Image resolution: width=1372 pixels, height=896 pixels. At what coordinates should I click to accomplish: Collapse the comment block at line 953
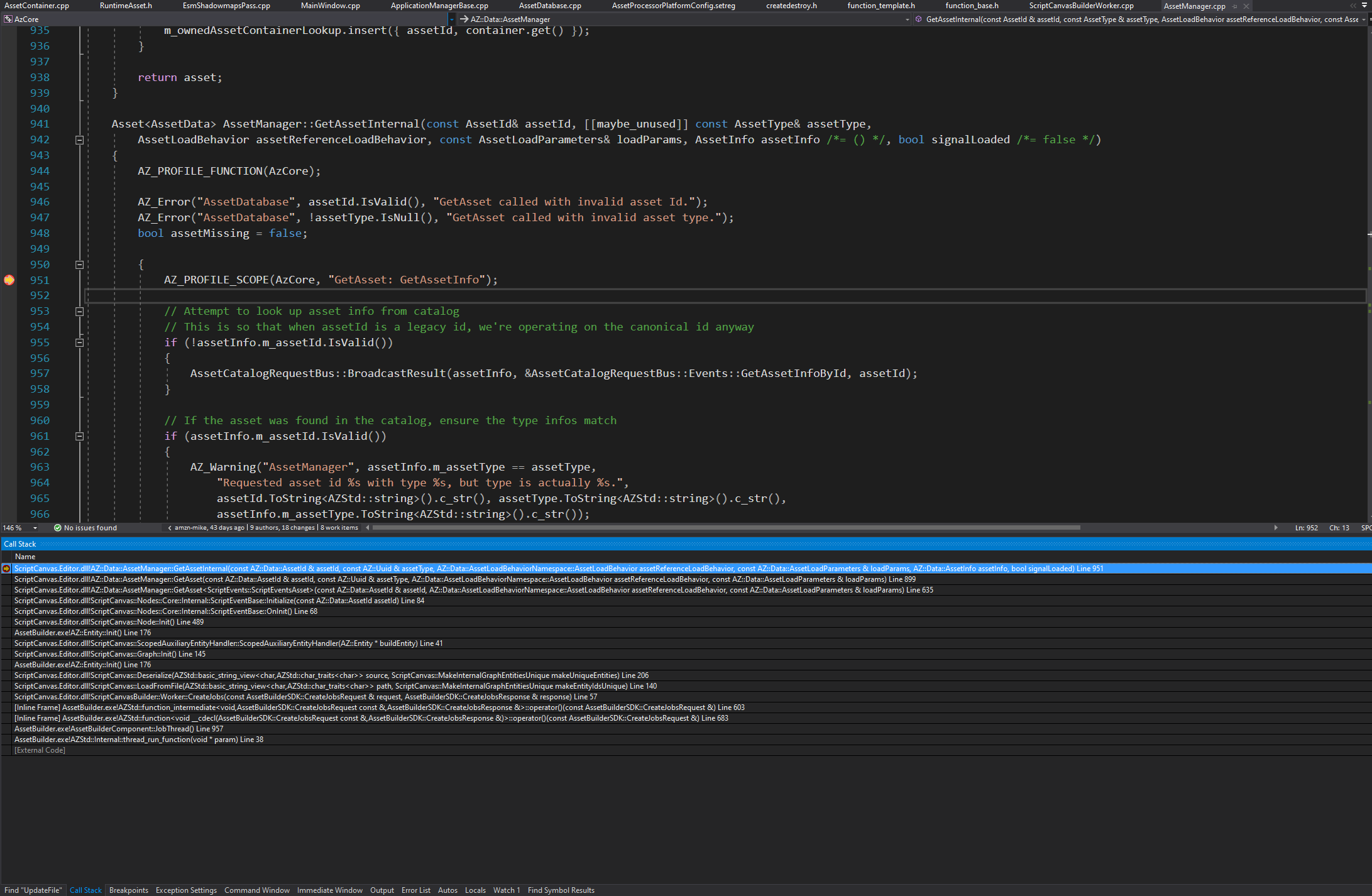click(x=79, y=311)
